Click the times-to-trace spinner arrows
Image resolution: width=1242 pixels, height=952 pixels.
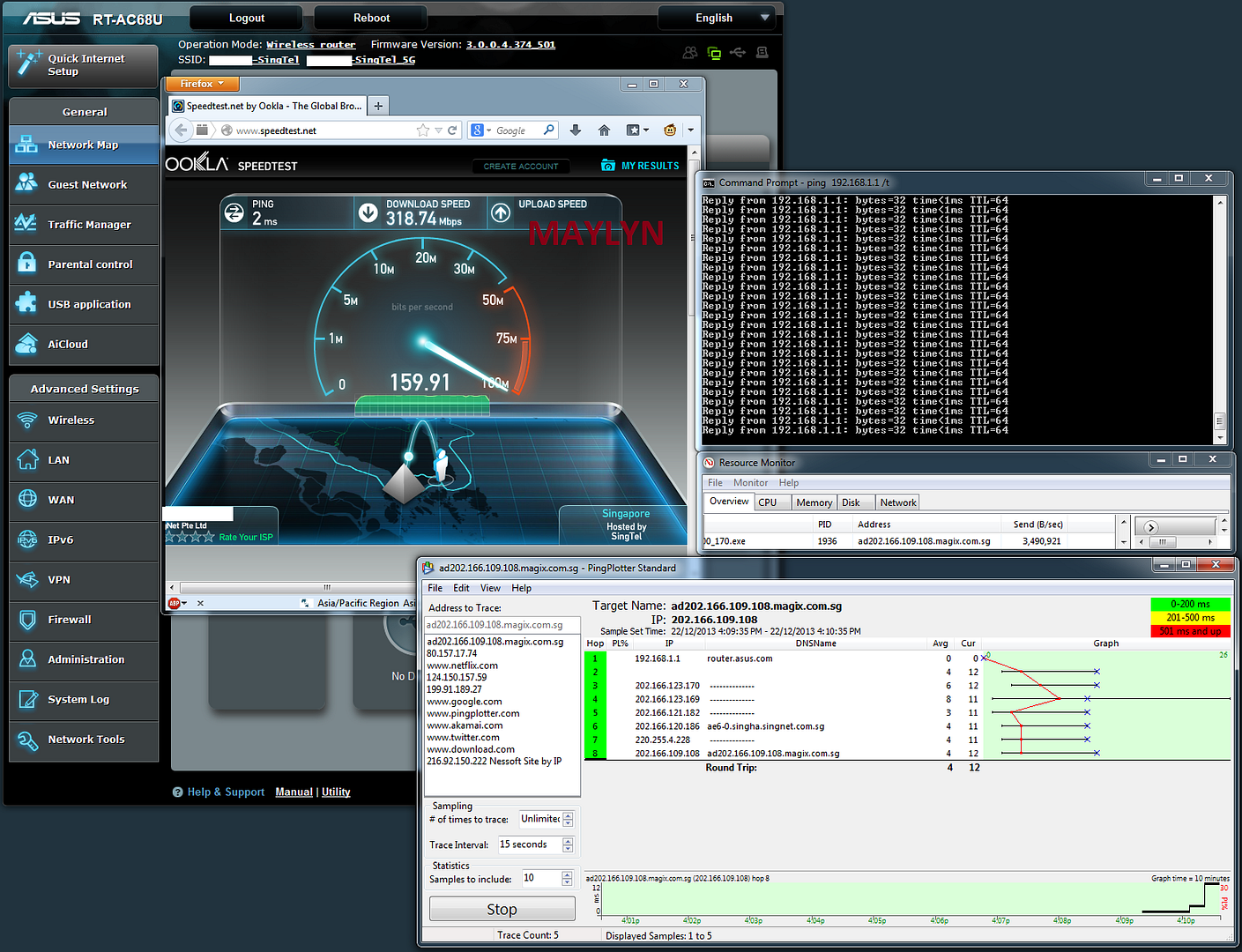point(568,819)
